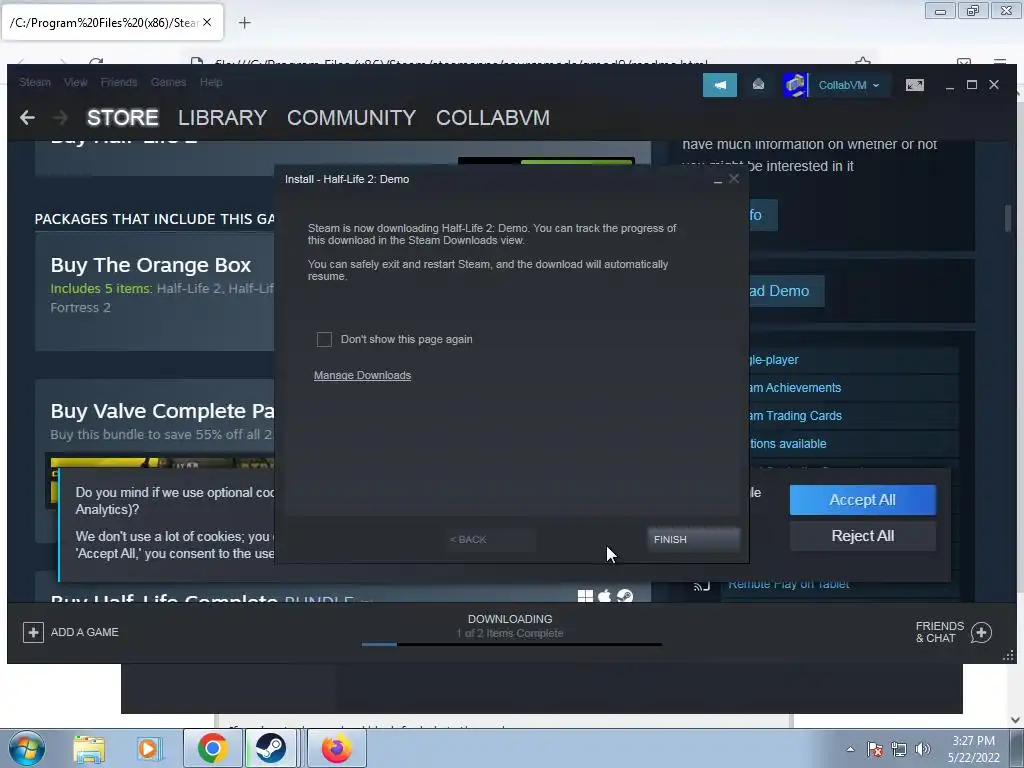The image size is (1024, 768).
Task: Click the Download Demo button
Action: pos(786,291)
